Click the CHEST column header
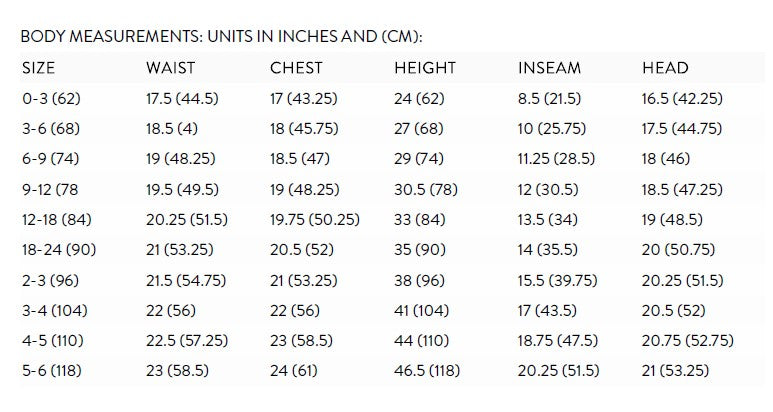The width and height of the screenshot is (773, 412). [x=295, y=68]
